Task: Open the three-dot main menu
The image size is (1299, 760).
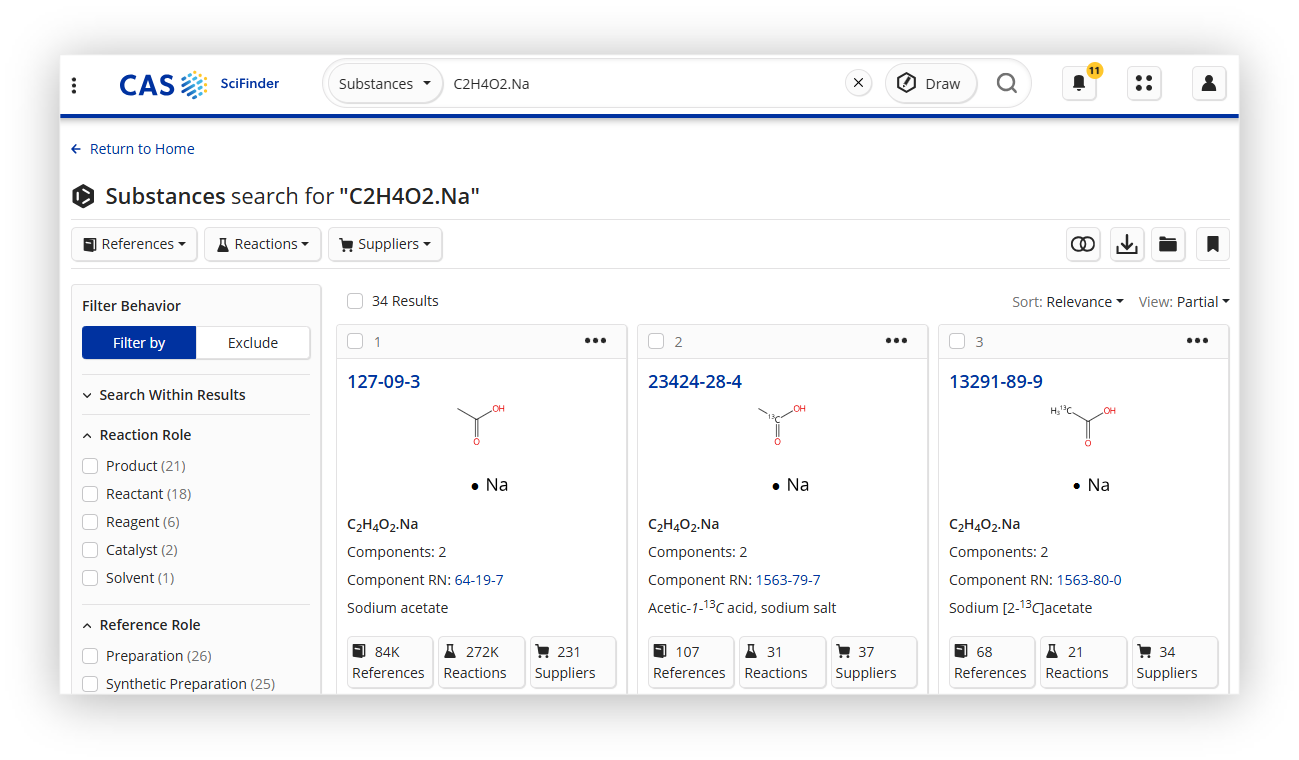Action: pos(74,85)
